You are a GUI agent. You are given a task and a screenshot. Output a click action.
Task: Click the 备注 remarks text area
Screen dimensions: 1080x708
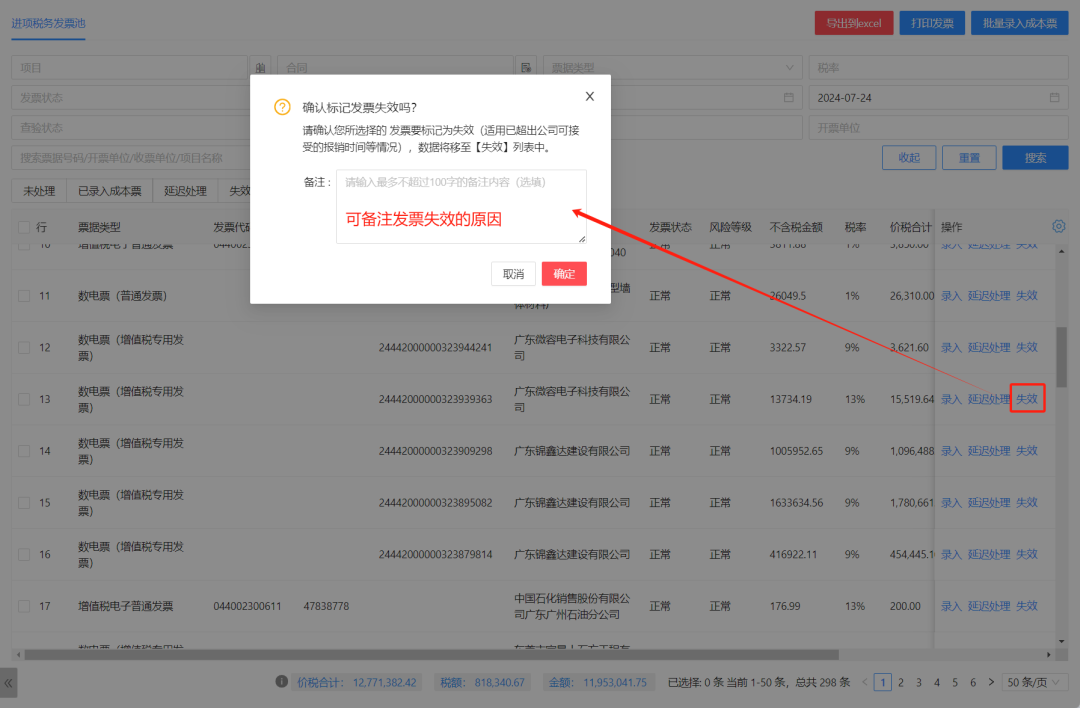point(461,207)
